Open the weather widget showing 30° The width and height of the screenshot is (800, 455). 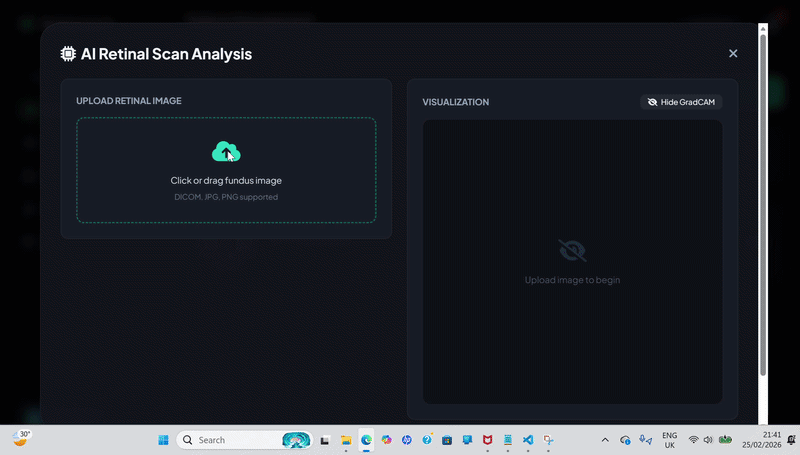coord(21,439)
